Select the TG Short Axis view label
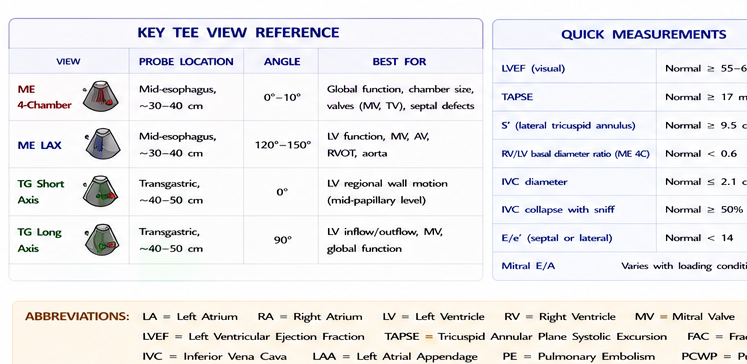 click(x=40, y=192)
